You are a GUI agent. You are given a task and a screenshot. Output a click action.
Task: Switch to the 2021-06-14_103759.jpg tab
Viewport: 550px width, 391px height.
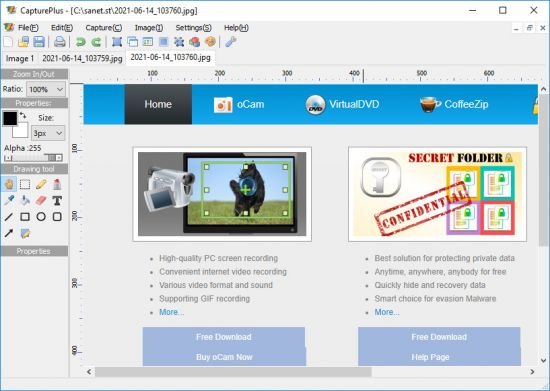(82, 58)
